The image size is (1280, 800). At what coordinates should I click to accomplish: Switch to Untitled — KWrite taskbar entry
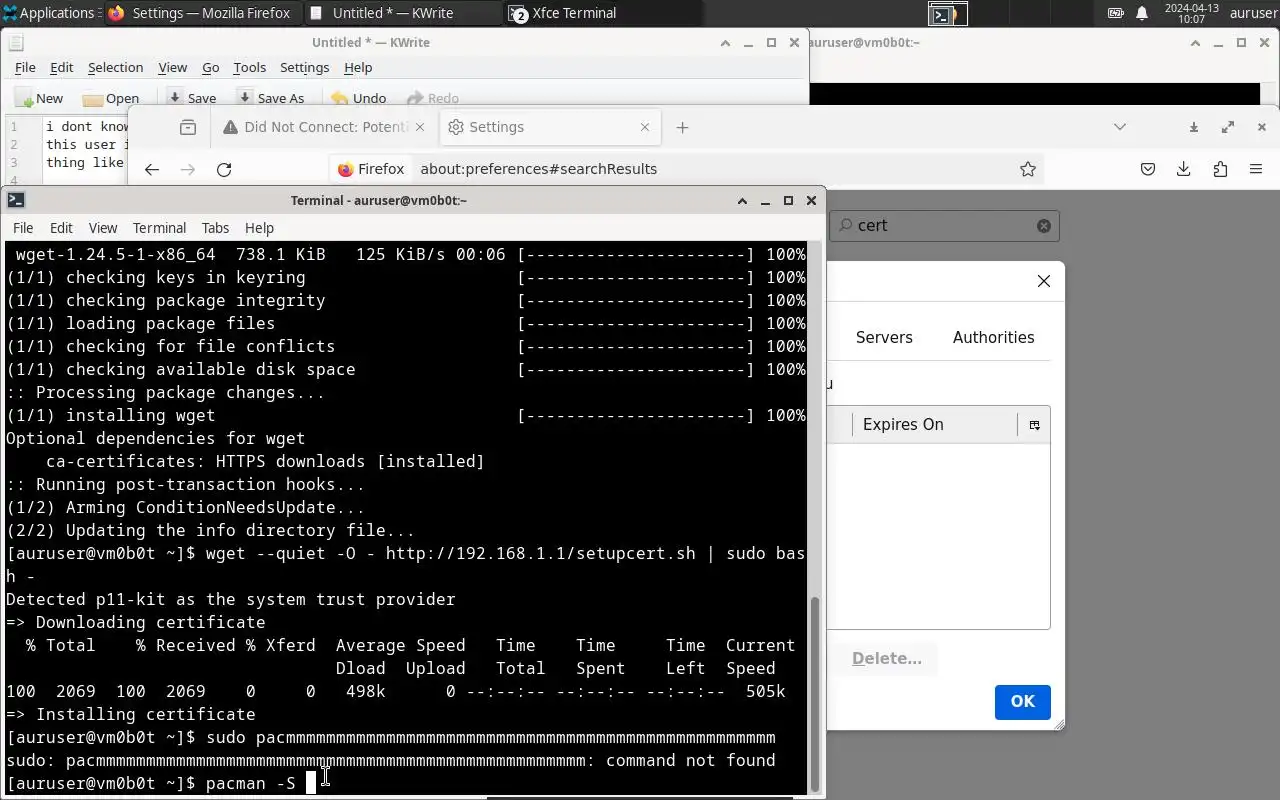(402, 13)
